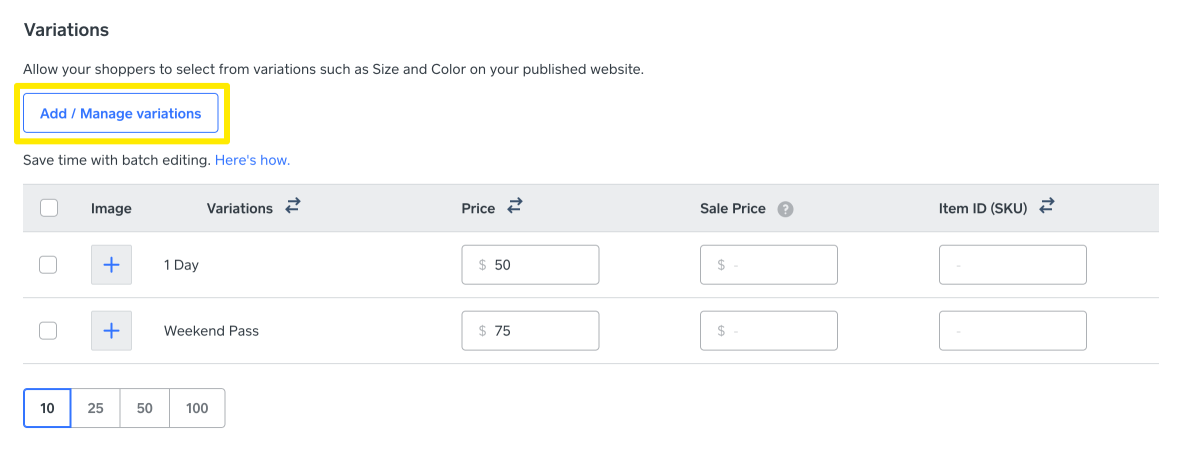The height and width of the screenshot is (464, 1184).
Task: Open the "Here's how." batch editing link
Action: click(252, 160)
